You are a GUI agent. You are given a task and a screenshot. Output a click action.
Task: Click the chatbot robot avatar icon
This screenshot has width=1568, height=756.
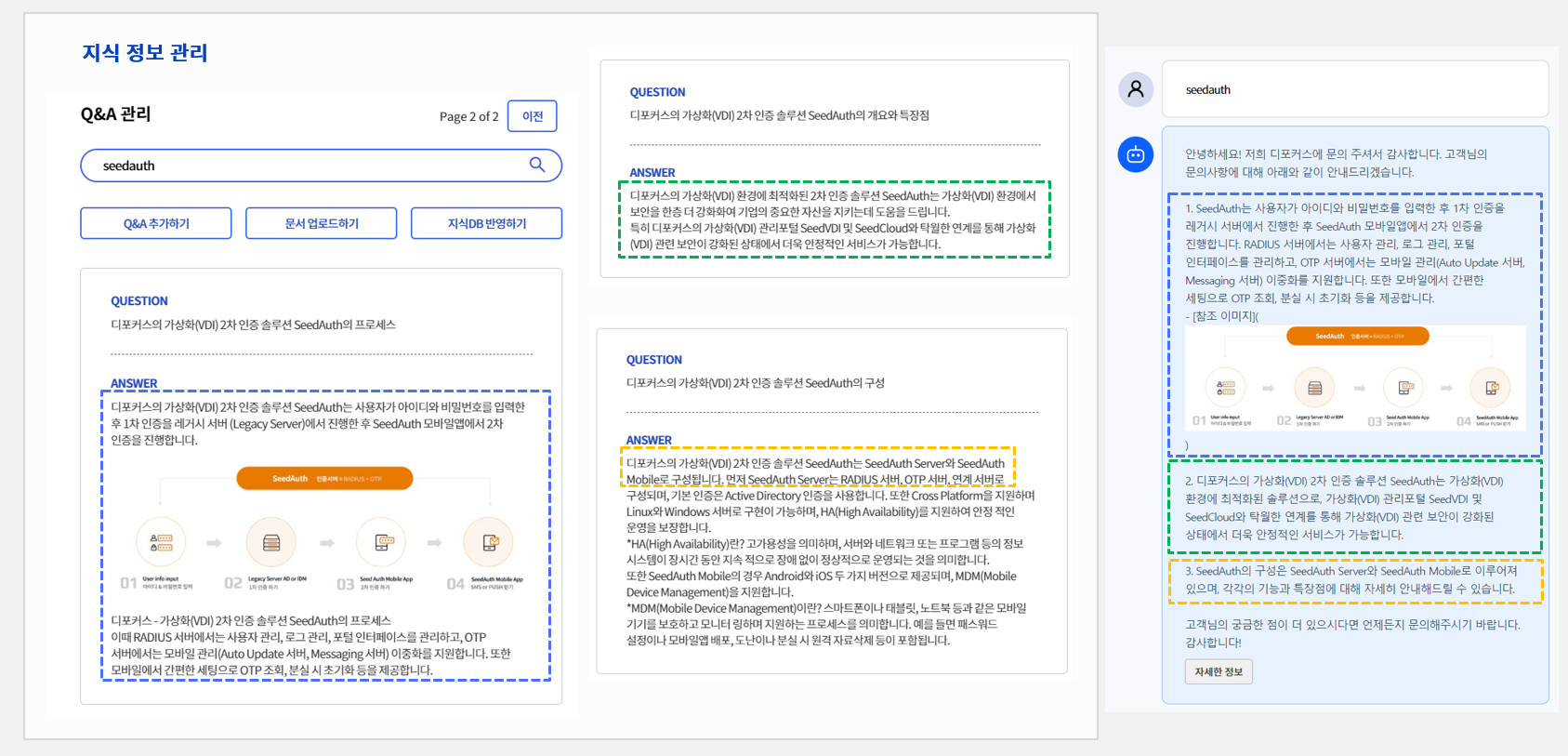[x=1136, y=154]
